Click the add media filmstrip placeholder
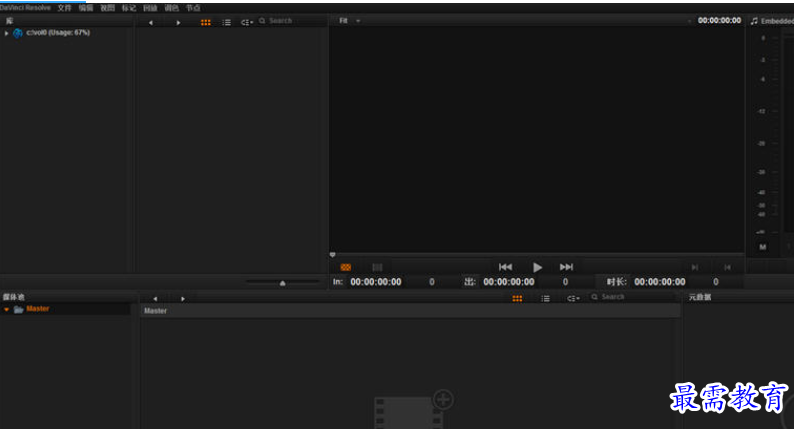The width and height of the screenshot is (794, 429). [413, 409]
